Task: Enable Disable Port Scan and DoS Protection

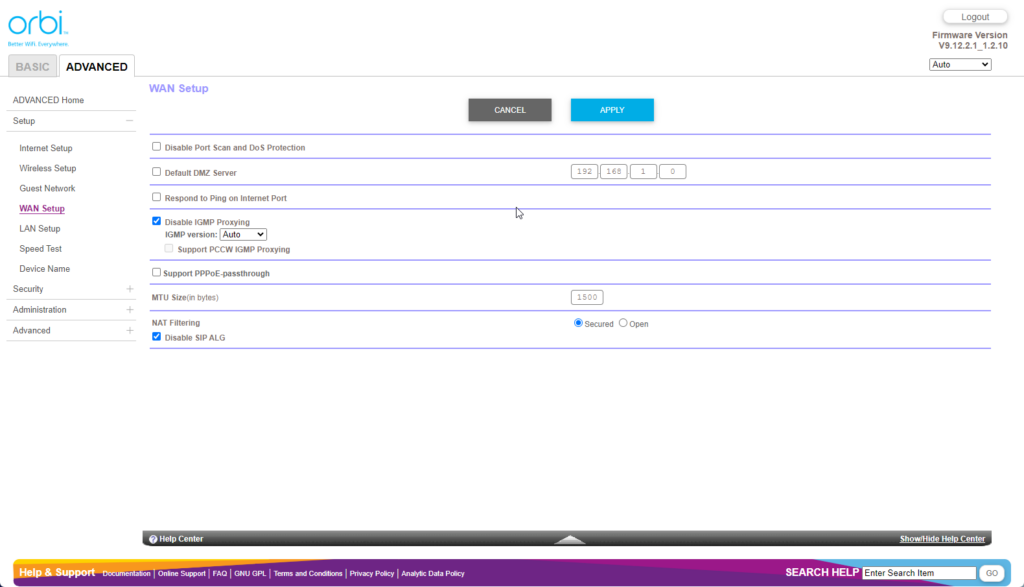Action: point(156,146)
